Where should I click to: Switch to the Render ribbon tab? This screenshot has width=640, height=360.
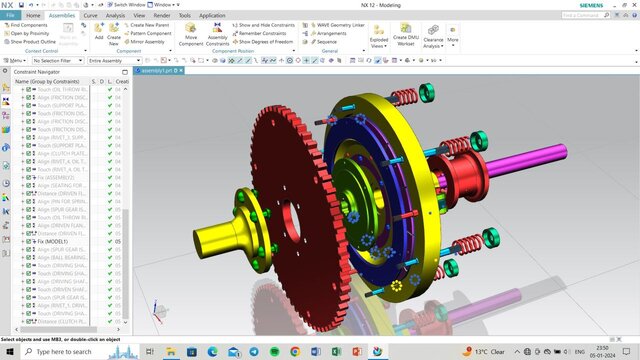162,16
